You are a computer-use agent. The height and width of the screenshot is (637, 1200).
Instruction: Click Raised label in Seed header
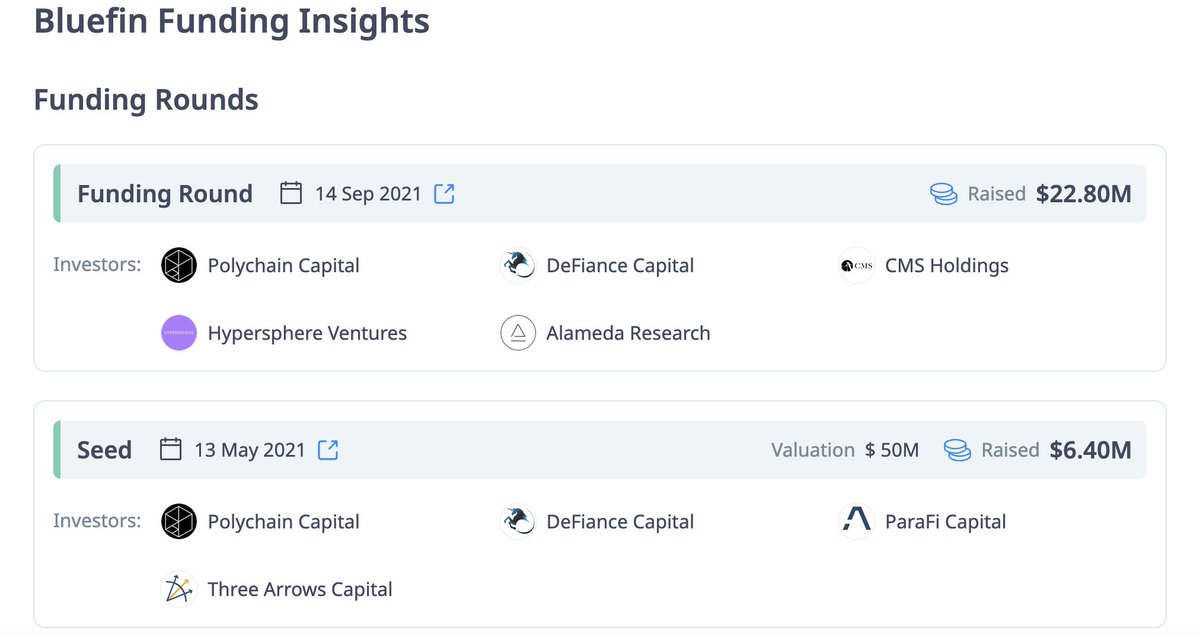tap(1011, 450)
